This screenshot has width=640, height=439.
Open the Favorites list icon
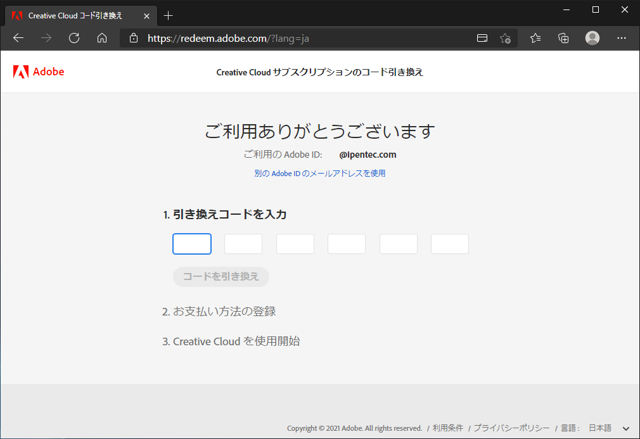[x=535, y=38]
